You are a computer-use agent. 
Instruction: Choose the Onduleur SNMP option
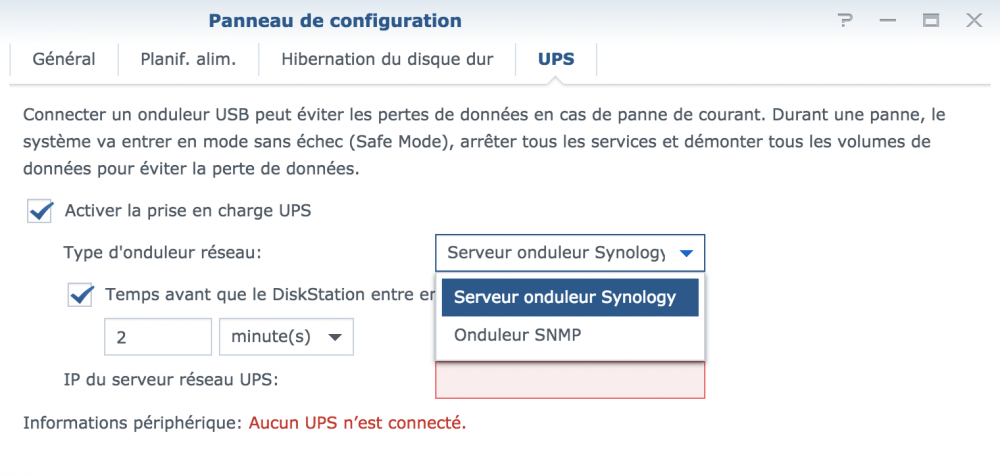[x=517, y=336]
